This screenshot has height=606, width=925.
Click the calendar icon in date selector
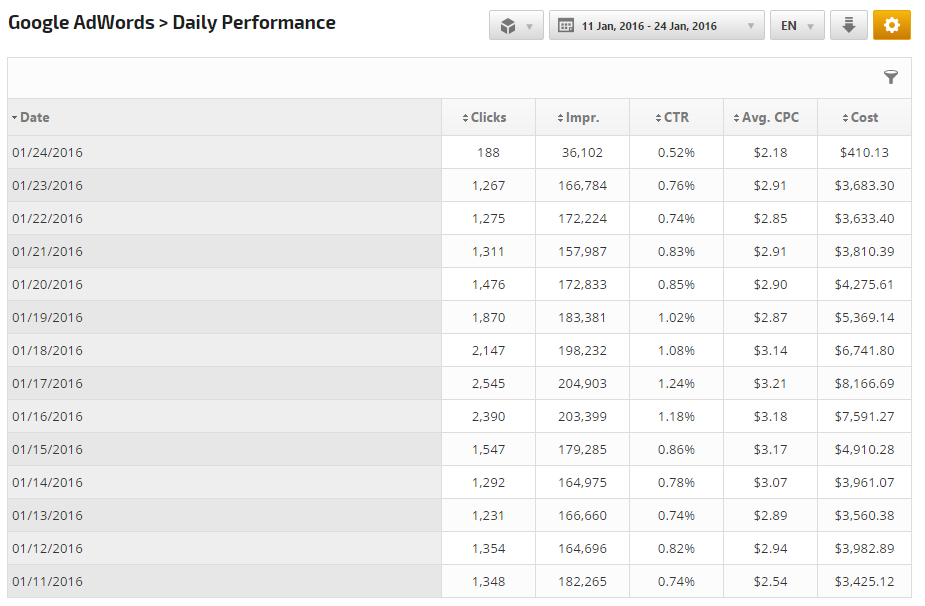click(x=566, y=26)
